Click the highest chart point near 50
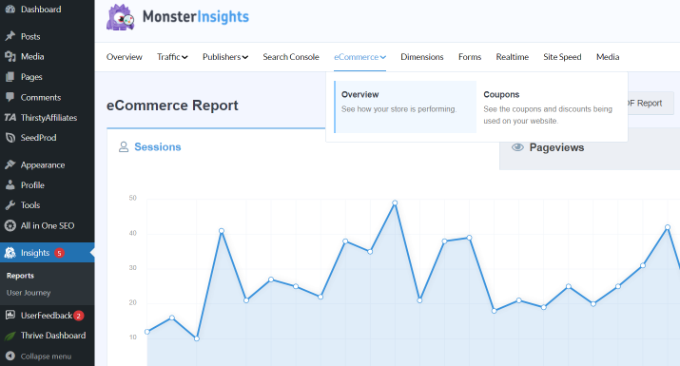Screen dimensions: 680x366 coord(395,203)
